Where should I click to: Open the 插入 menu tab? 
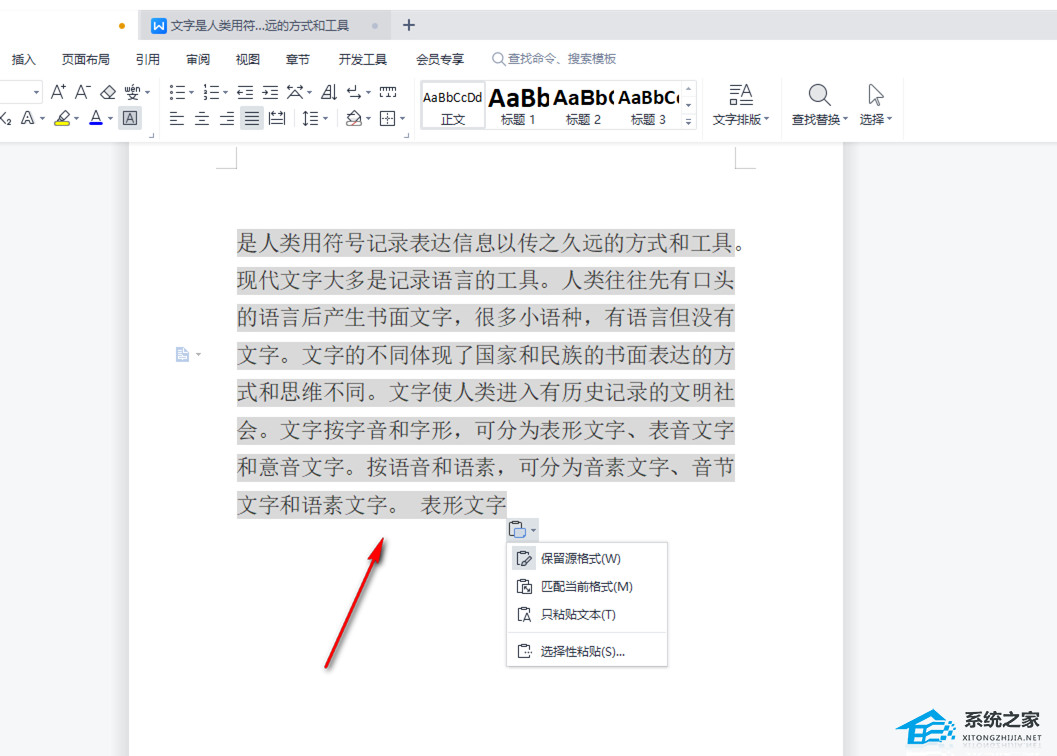(x=24, y=59)
